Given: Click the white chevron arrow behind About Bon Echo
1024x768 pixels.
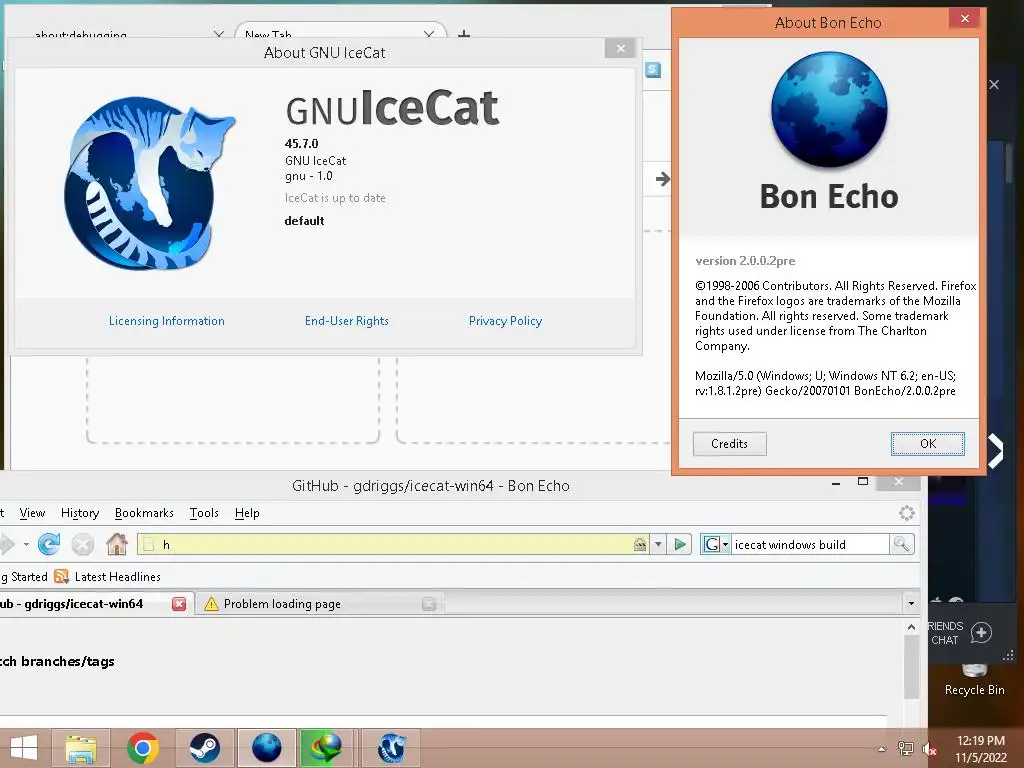Looking at the screenshot, I should tap(995, 451).
